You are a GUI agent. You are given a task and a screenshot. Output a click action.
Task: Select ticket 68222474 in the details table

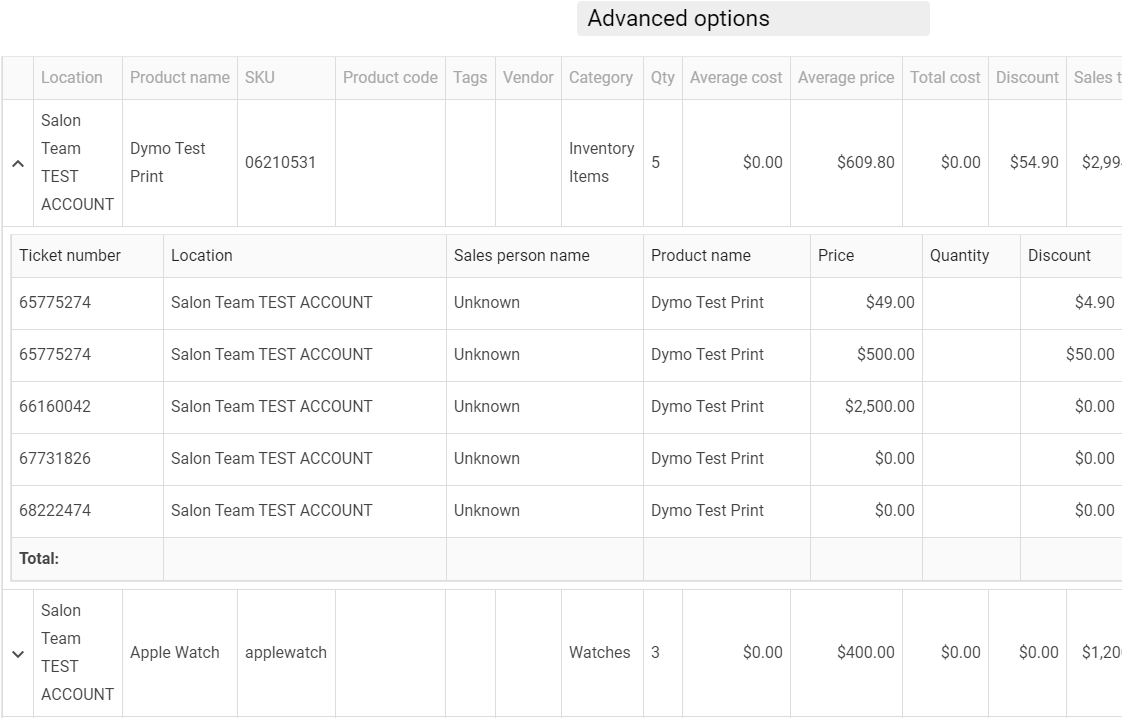click(55, 511)
